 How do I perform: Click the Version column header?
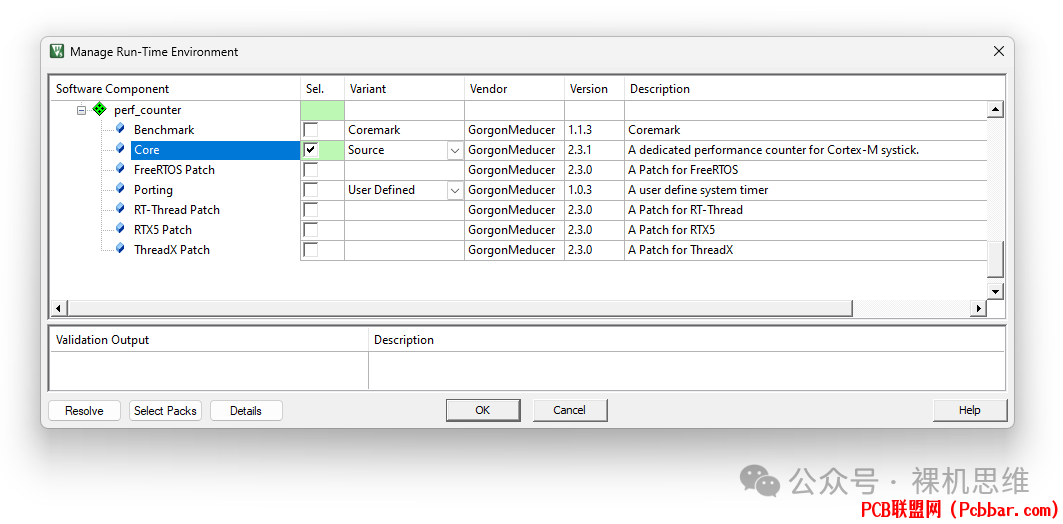coord(595,89)
